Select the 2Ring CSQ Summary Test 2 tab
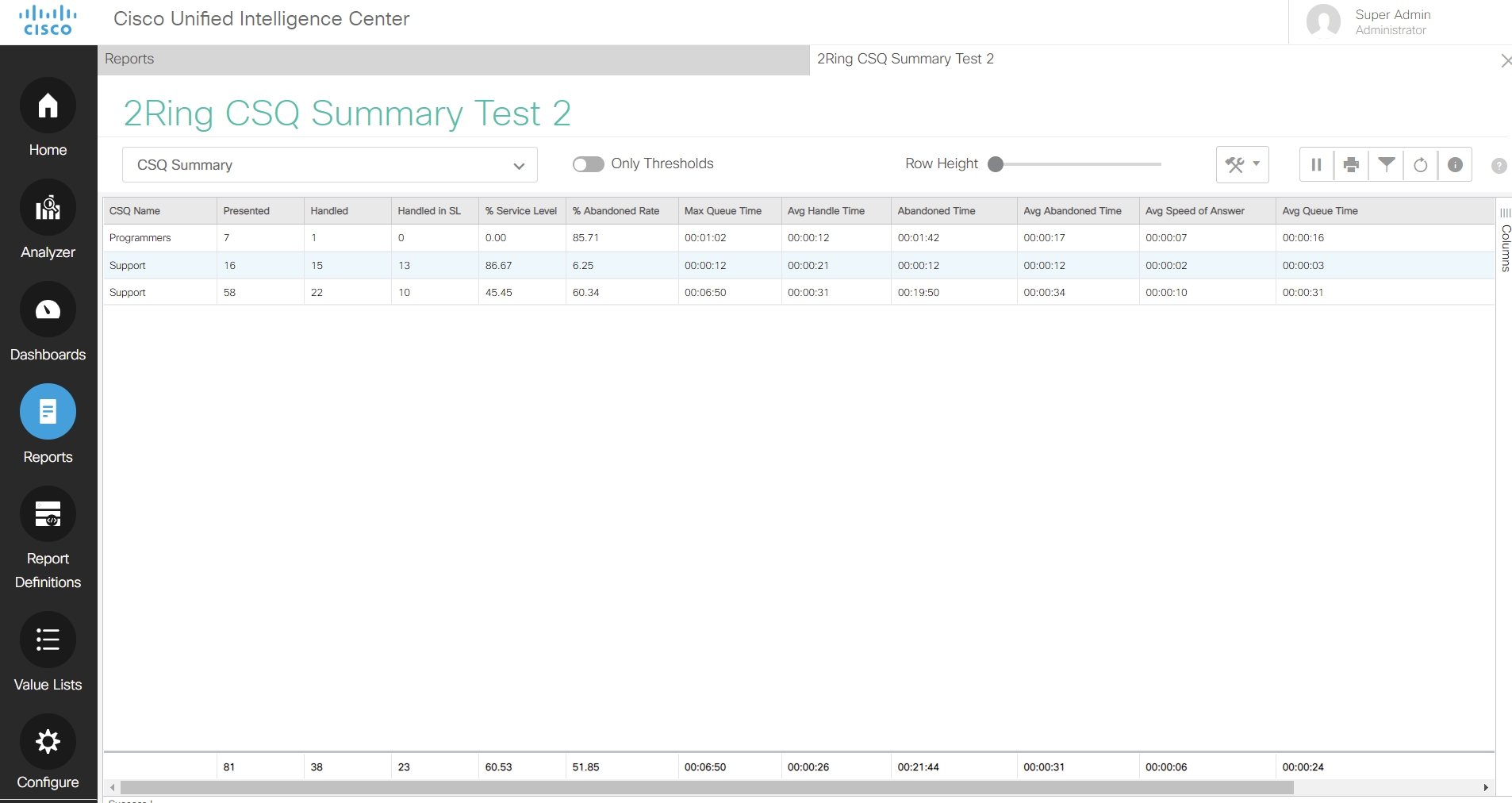 [x=905, y=60]
